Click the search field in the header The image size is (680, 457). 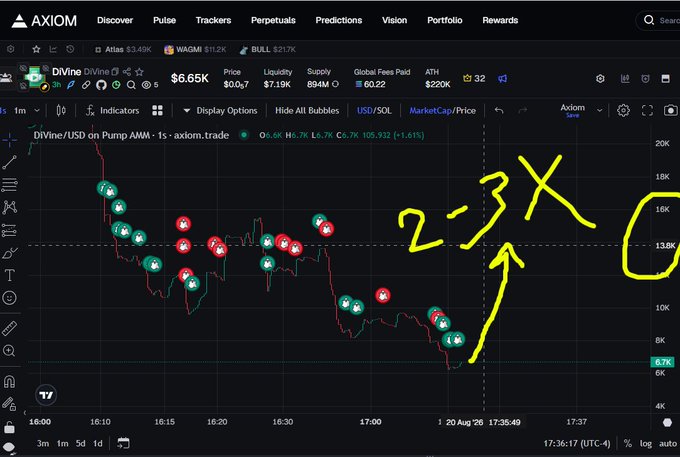pos(659,20)
